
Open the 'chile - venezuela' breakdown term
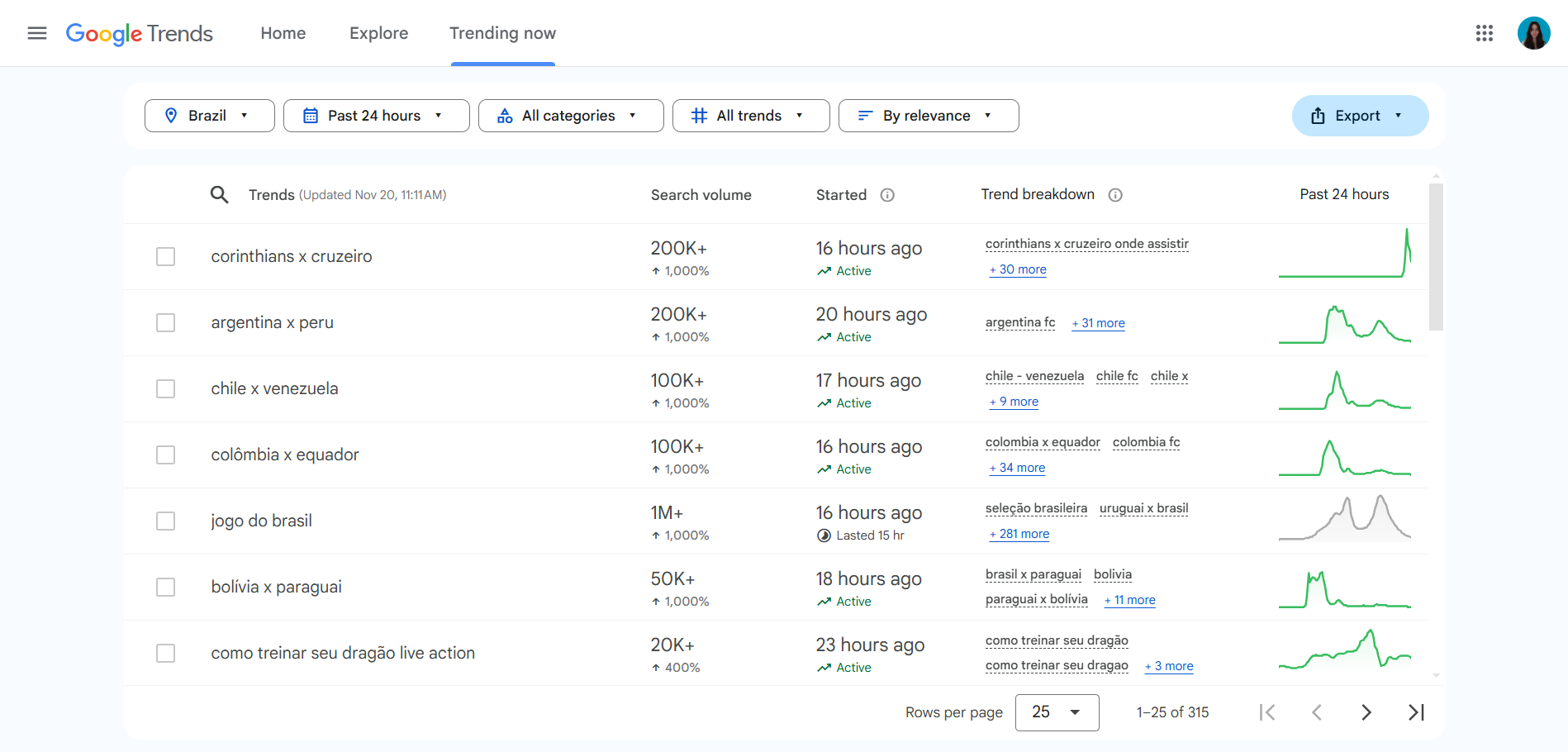coord(1034,376)
